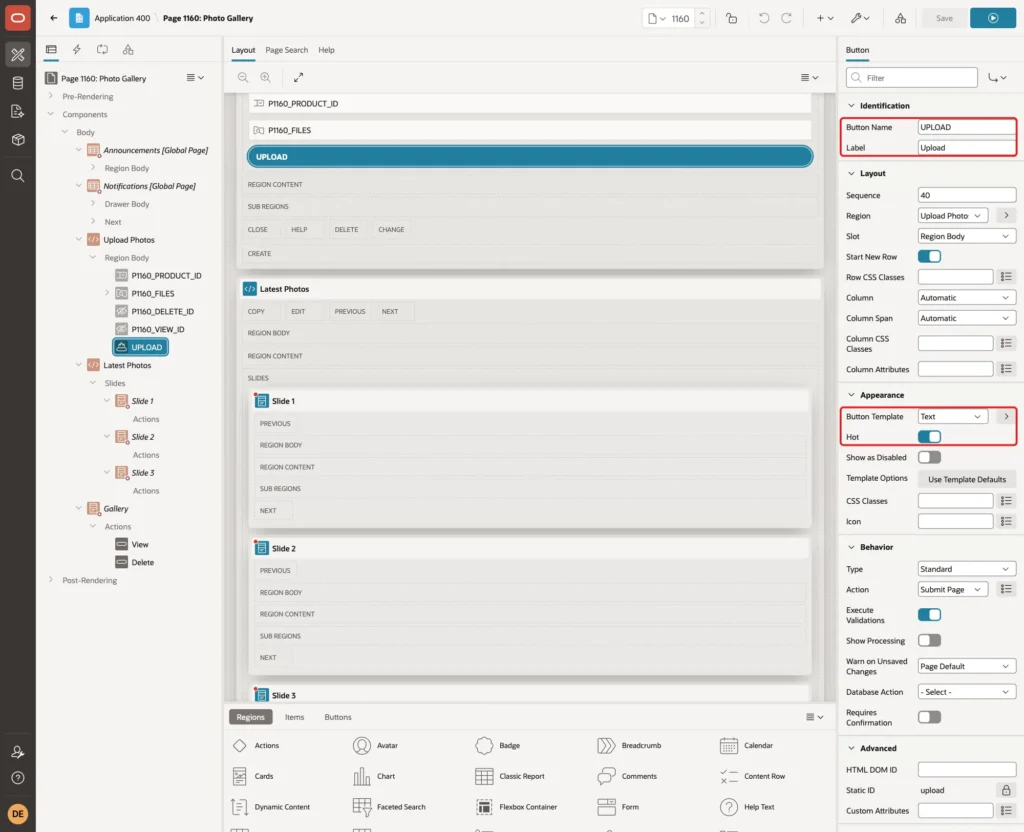Click the property Filter input field
Screen dimensions: 1024x832
pyautogui.click(x=911, y=78)
